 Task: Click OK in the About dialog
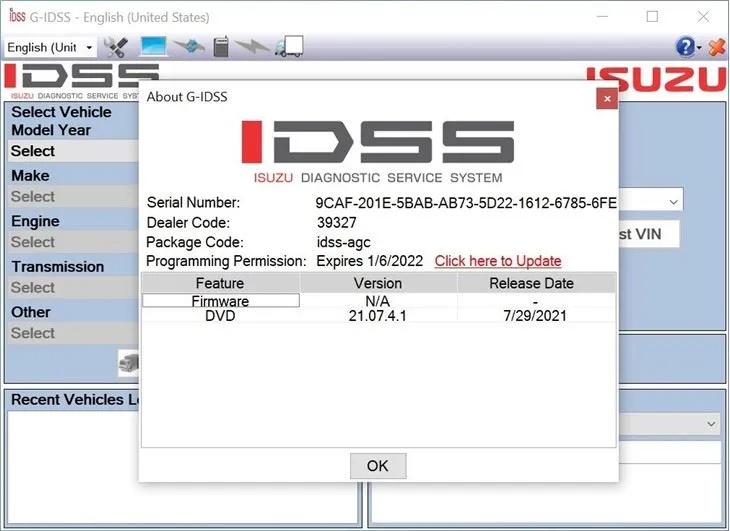[378, 466]
